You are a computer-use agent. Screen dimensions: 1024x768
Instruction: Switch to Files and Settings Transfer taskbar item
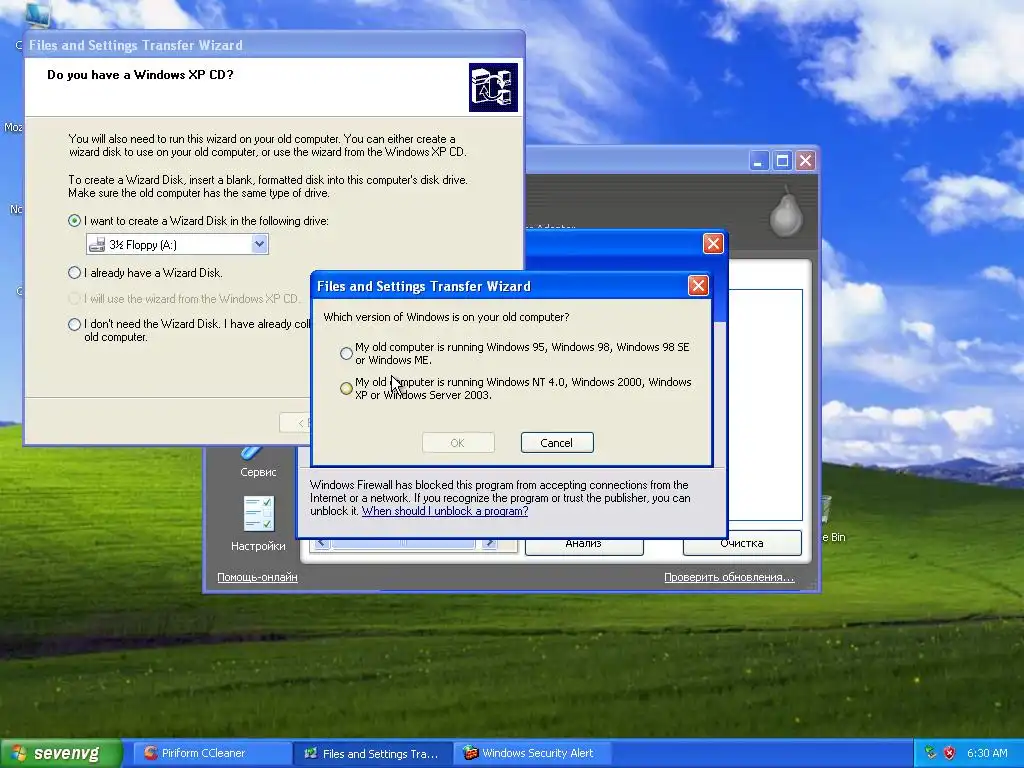(x=373, y=753)
